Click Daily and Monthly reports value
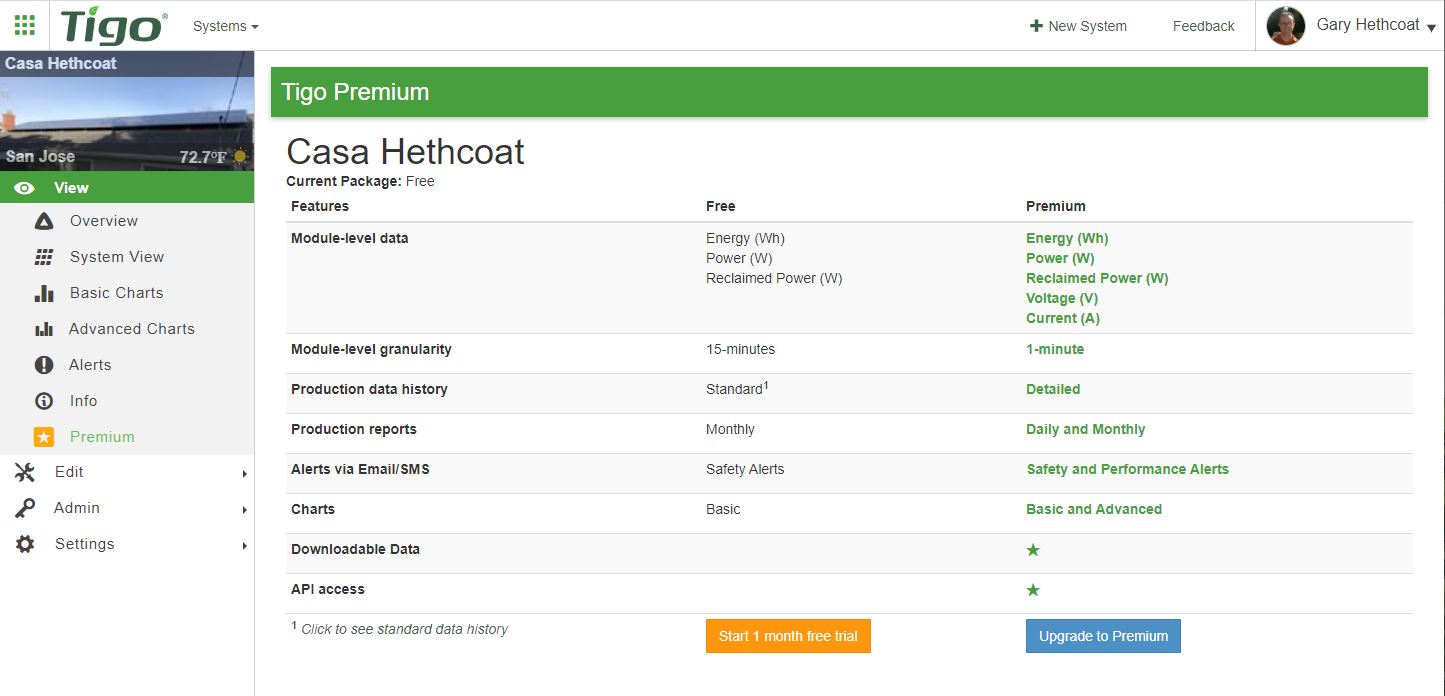This screenshot has width=1445, height=696. 1085,430
